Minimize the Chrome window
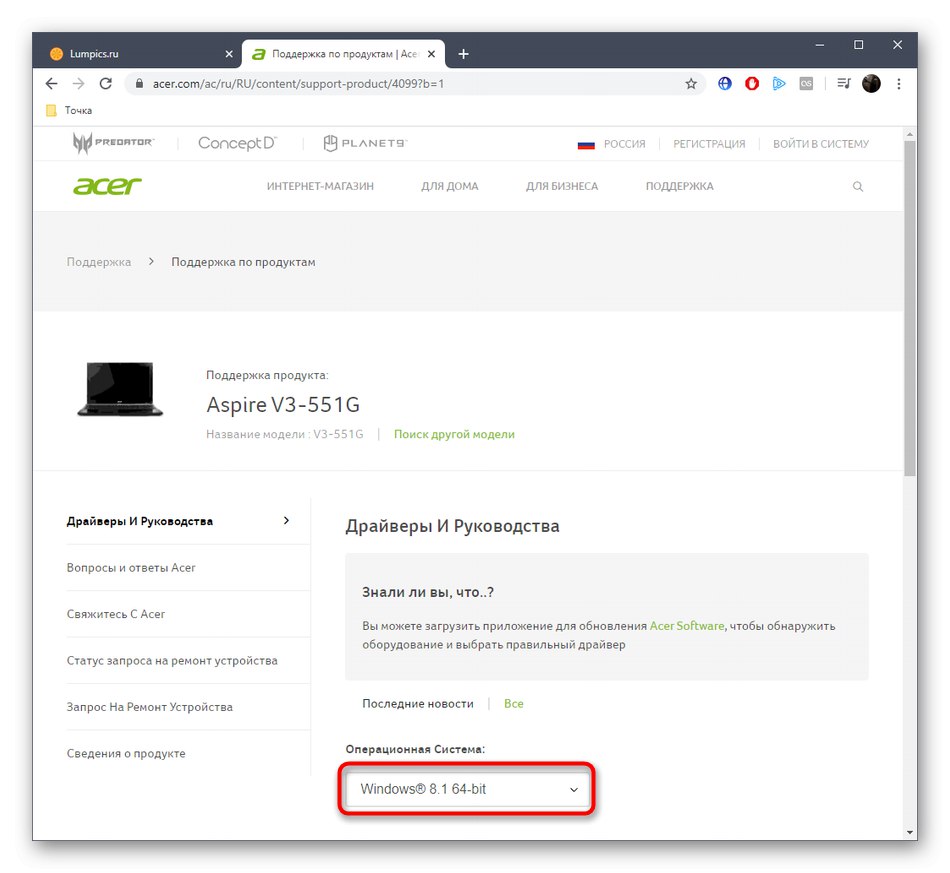Viewport: 950px width, 873px height. 820,45
